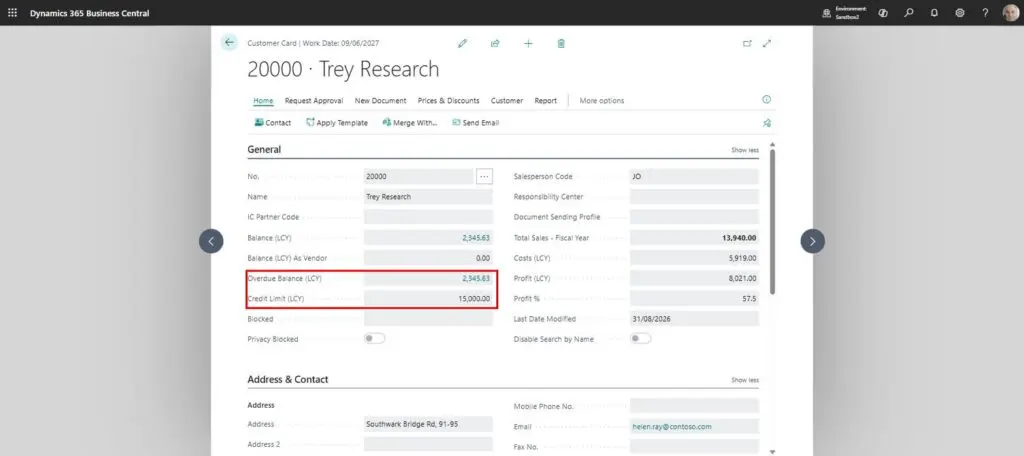Open the environment Sandbox indicator

coord(844,13)
